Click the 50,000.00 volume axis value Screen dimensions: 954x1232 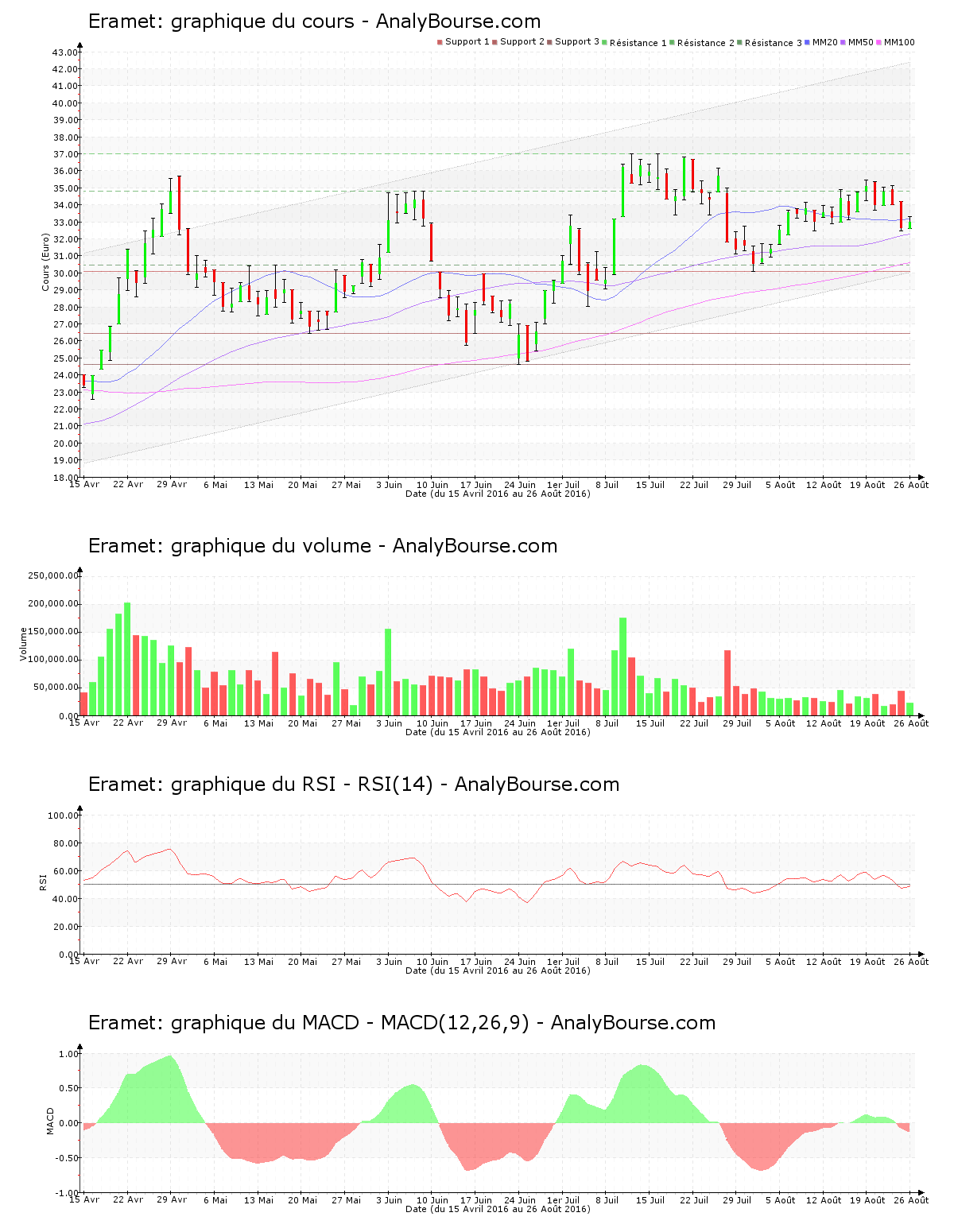[x=56, y=688]
